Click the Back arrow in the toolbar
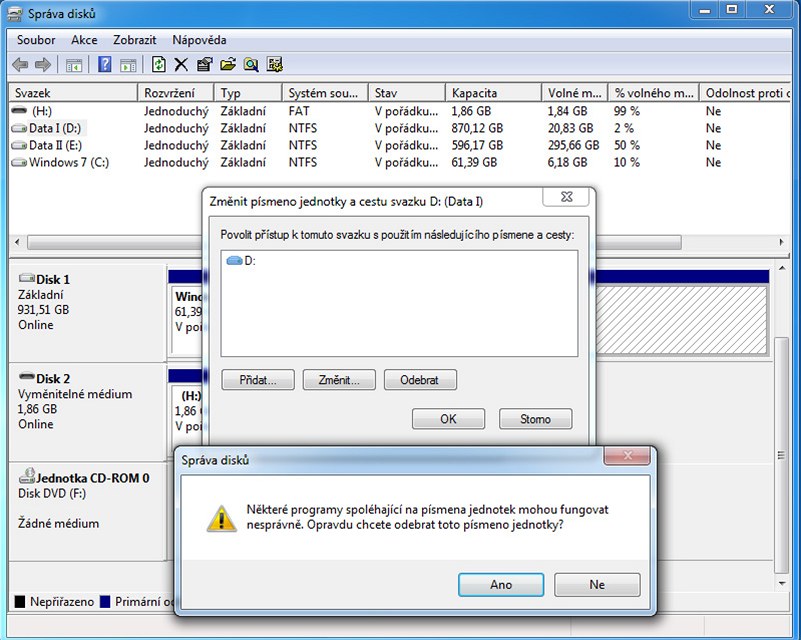The width and height of the screenshot is (801, 640). coord(19,65)
